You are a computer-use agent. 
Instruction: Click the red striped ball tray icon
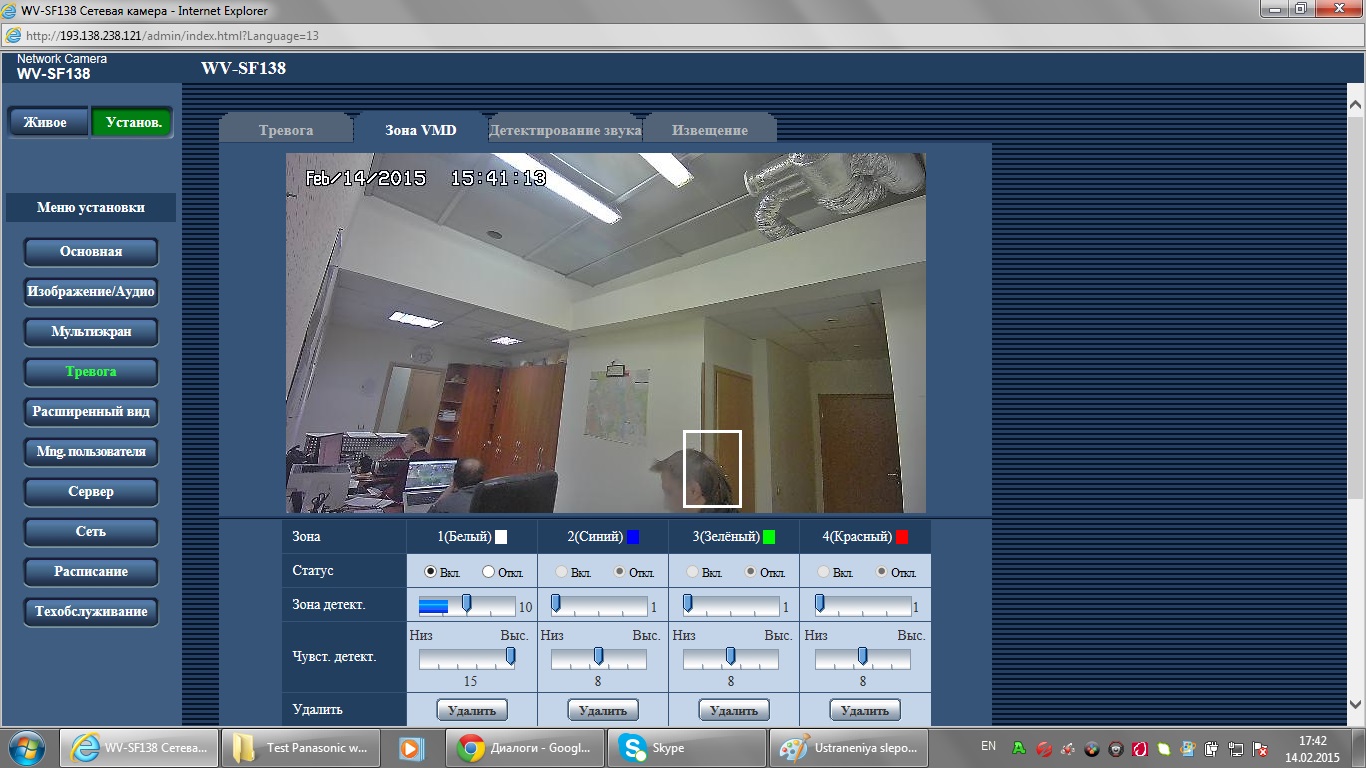(1043, 747)
